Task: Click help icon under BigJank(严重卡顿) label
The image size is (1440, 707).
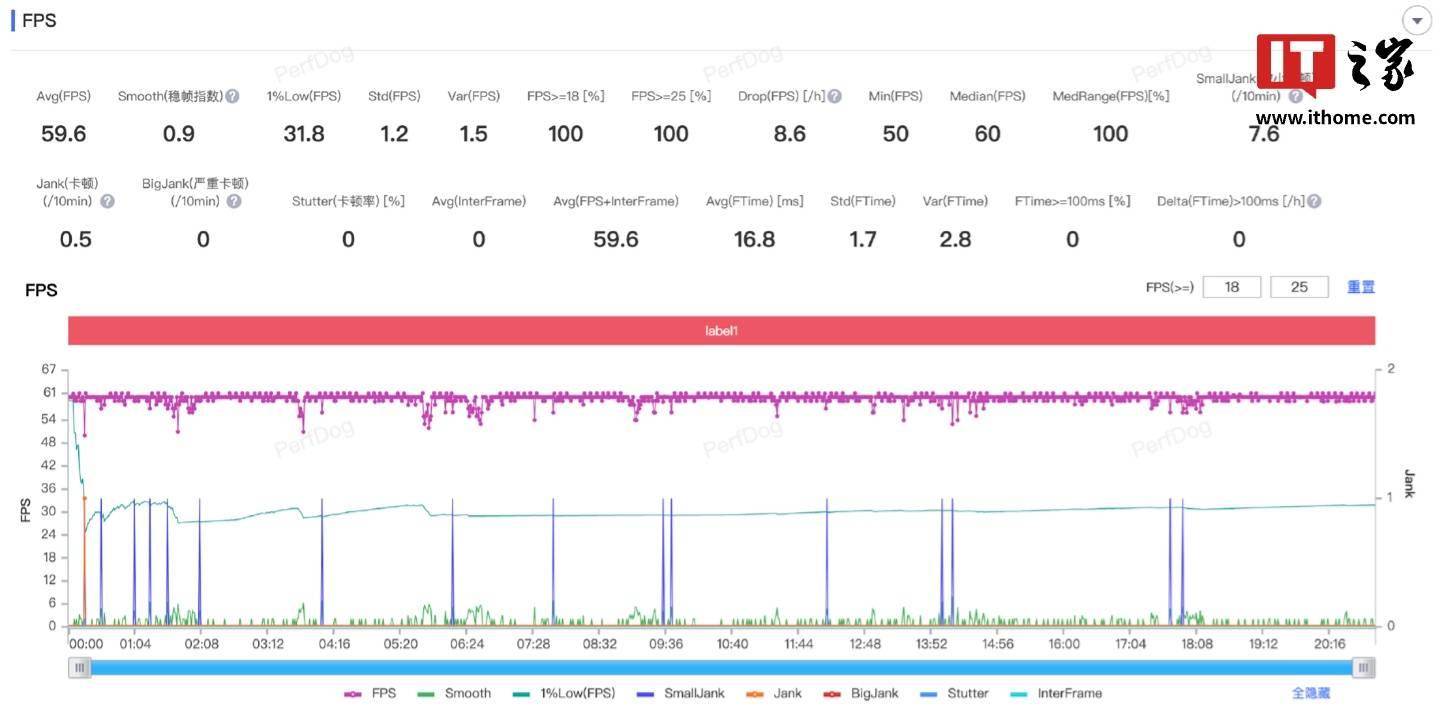Action: click(x=233, y=201)
